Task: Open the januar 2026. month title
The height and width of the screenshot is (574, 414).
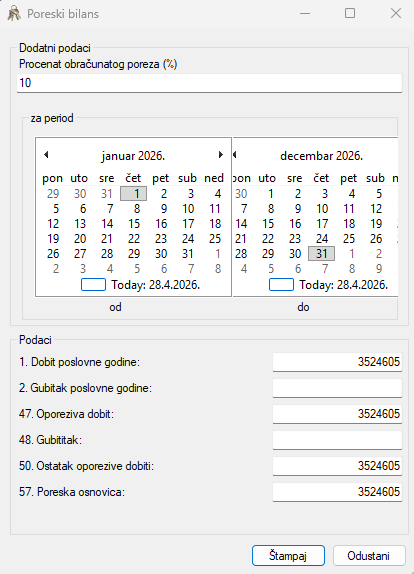Action: (134, 156)
